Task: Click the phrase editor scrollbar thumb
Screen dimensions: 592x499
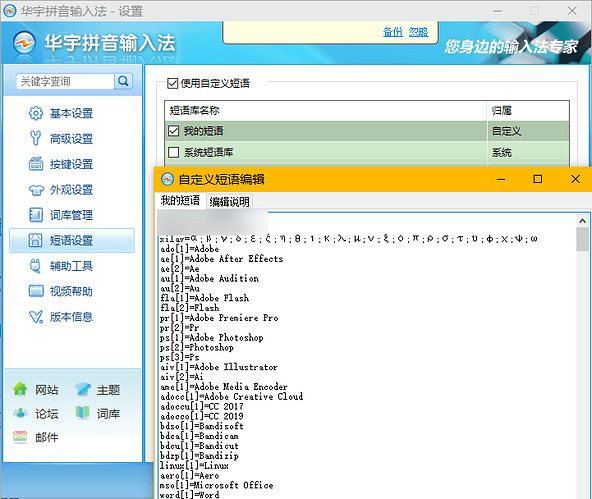Action: pyautogui.click(x=582, y=239)
